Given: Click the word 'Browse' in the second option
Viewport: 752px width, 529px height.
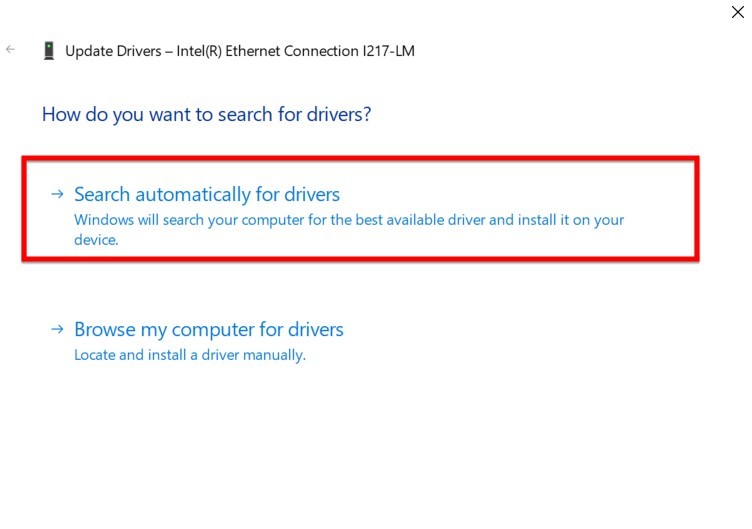Looking at the screenshot, I should [x=104, y=329].
